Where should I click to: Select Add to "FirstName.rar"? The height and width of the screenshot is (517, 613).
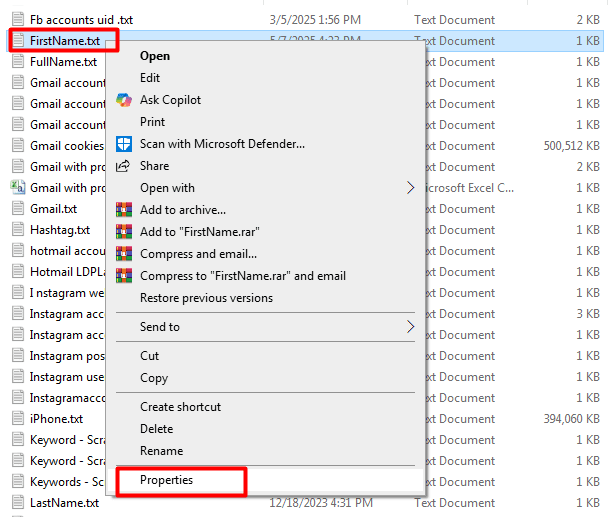pyautogui.click(x=199, y=232)
